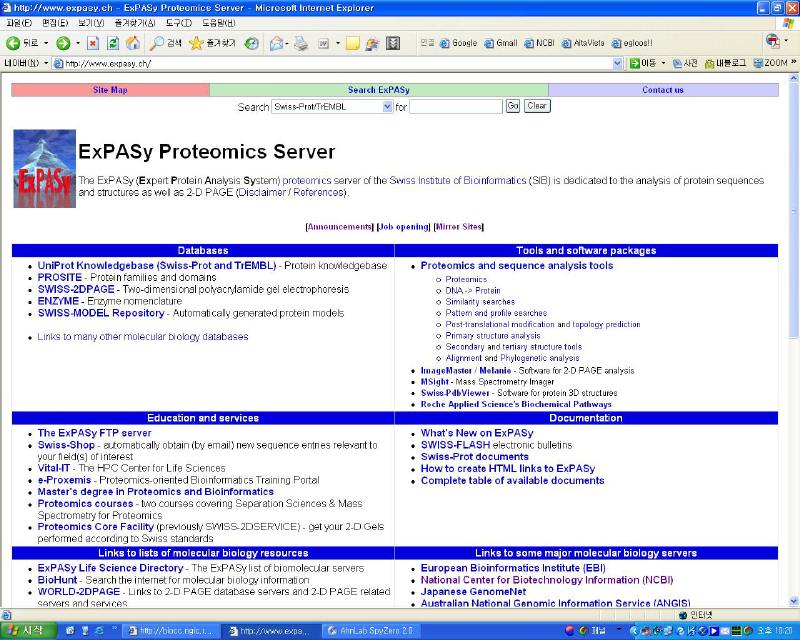Click the browser Back button

22,43
